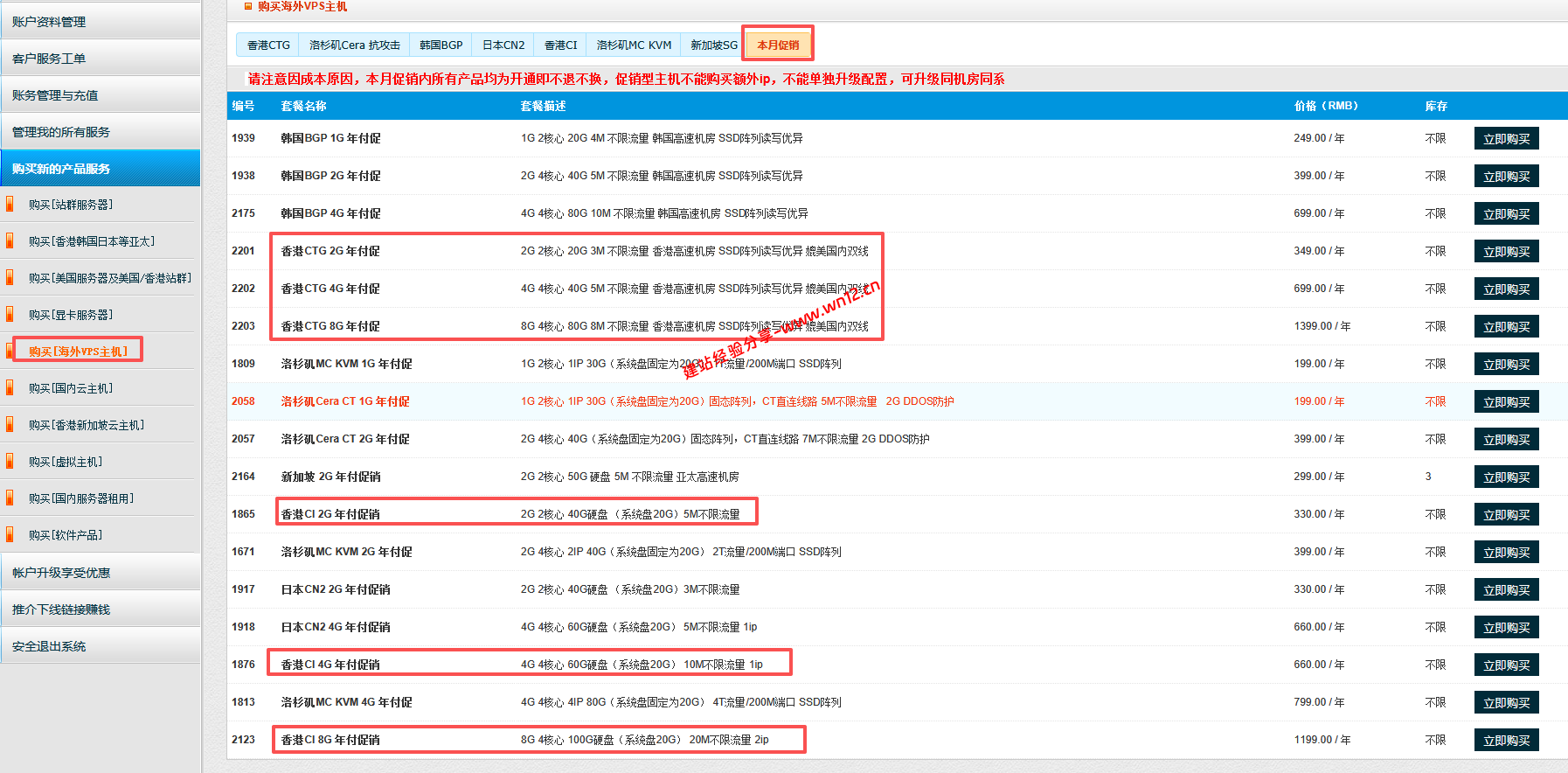Click orange bullet icon beside 购买[显卡服务器]

(x=10, y=315)
